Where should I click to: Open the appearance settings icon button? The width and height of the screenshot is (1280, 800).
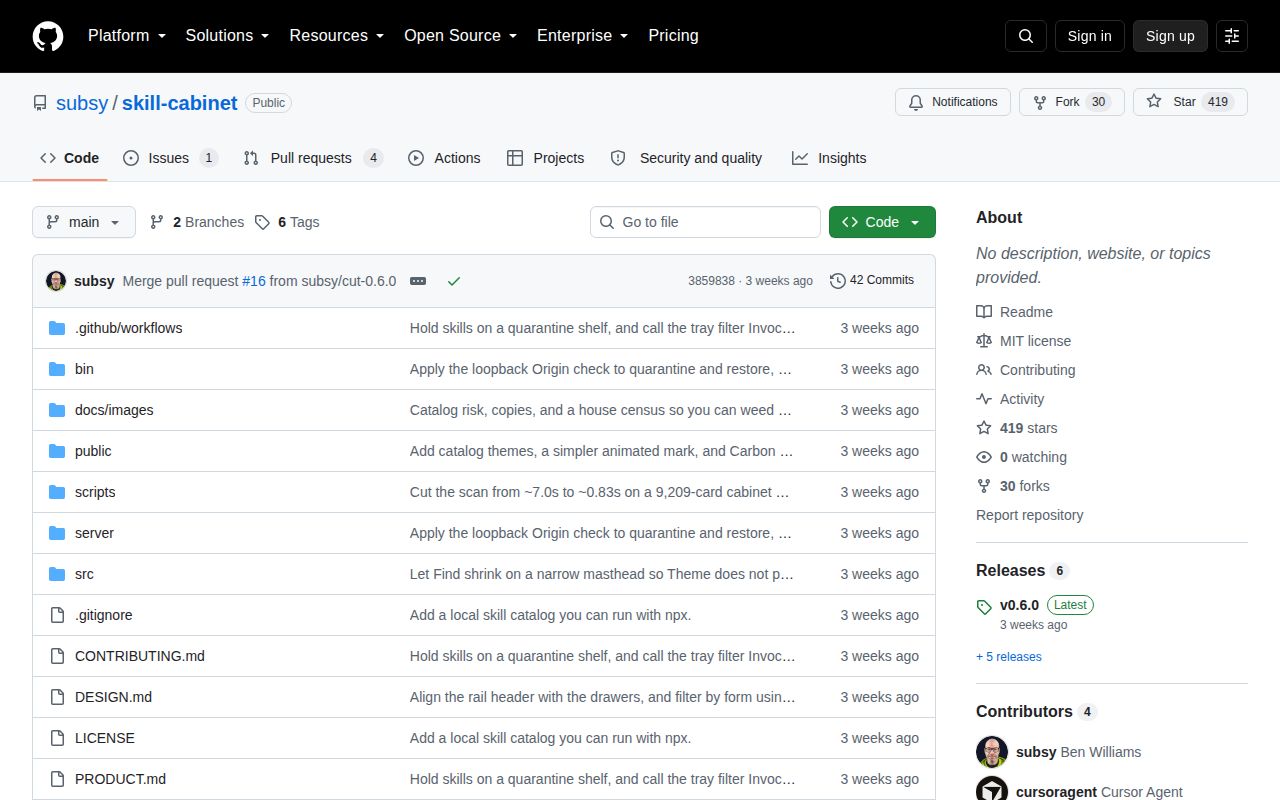[x=1232, y=36]
